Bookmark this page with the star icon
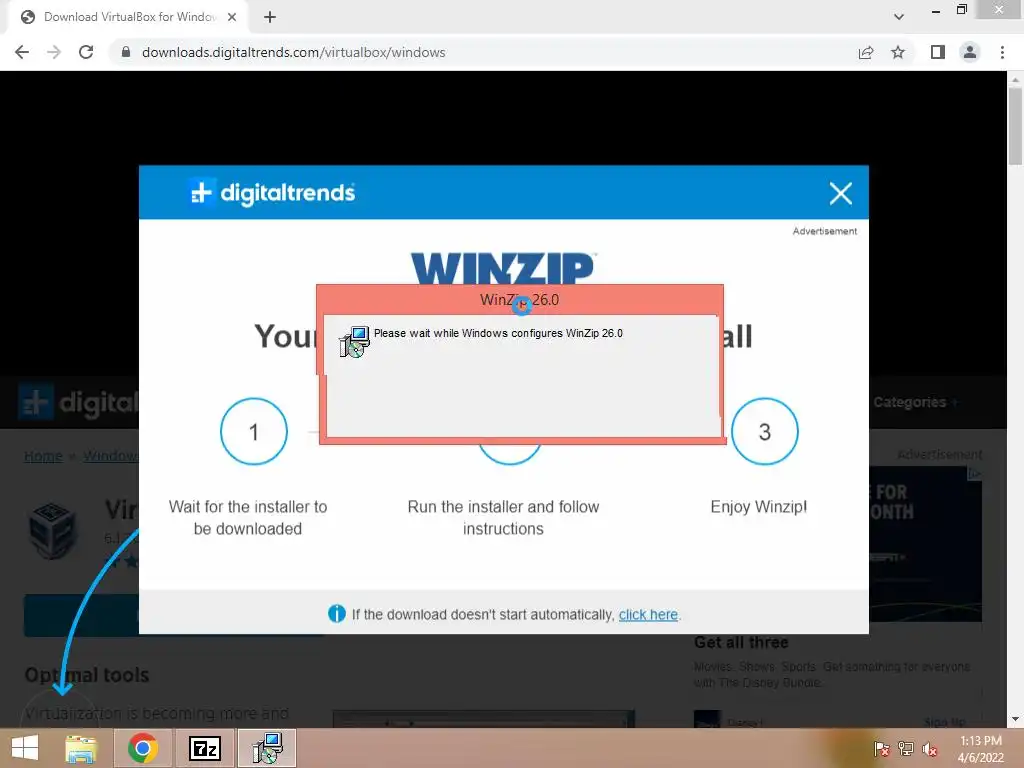Image resolution: width=1024 pixels, height=768 pixels. [898, 52]
